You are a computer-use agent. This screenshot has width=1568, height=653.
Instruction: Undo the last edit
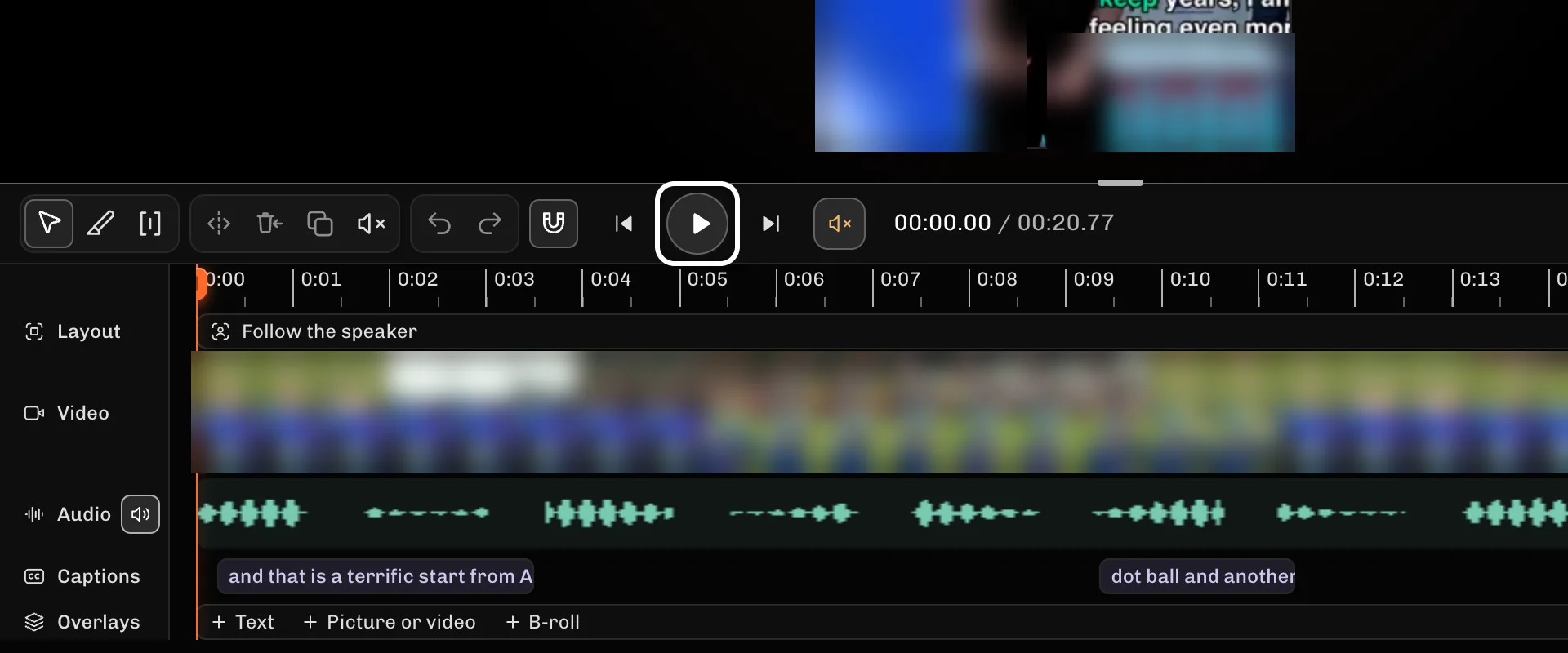click(439, 223)
